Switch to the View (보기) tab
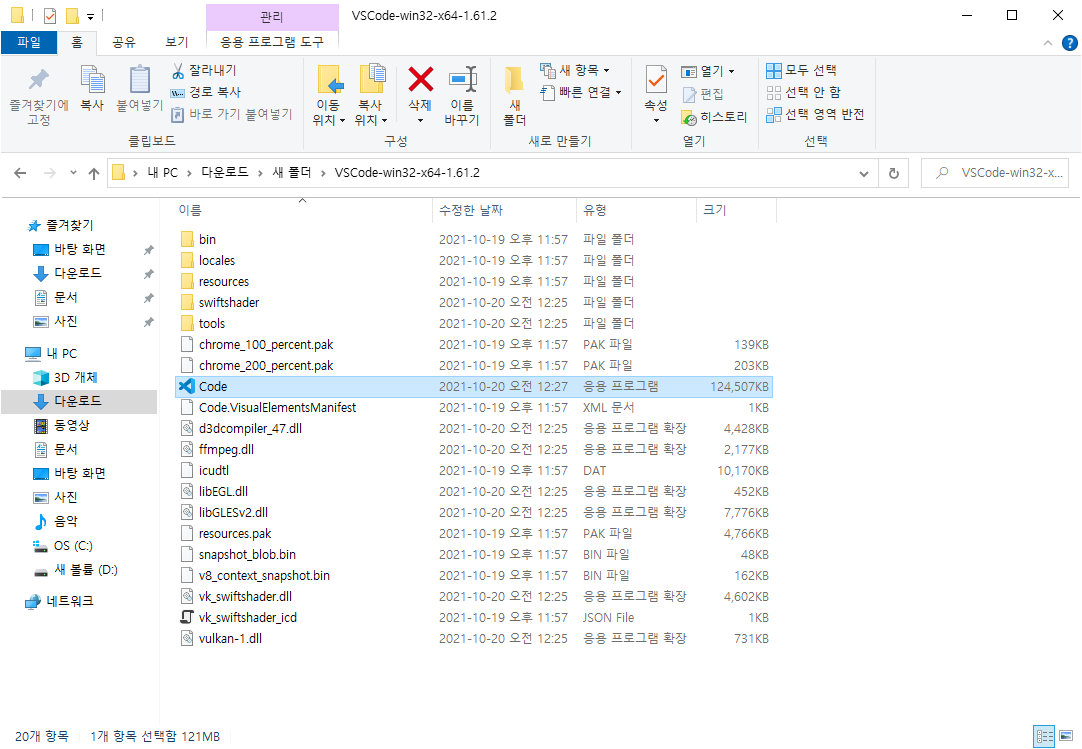 click(177, 42)
